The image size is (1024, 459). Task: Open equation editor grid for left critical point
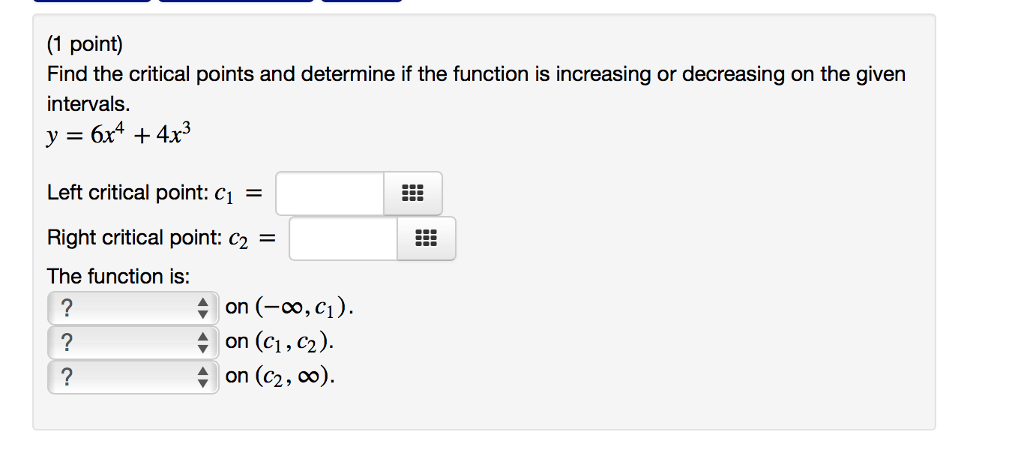(x=412, y=193)
